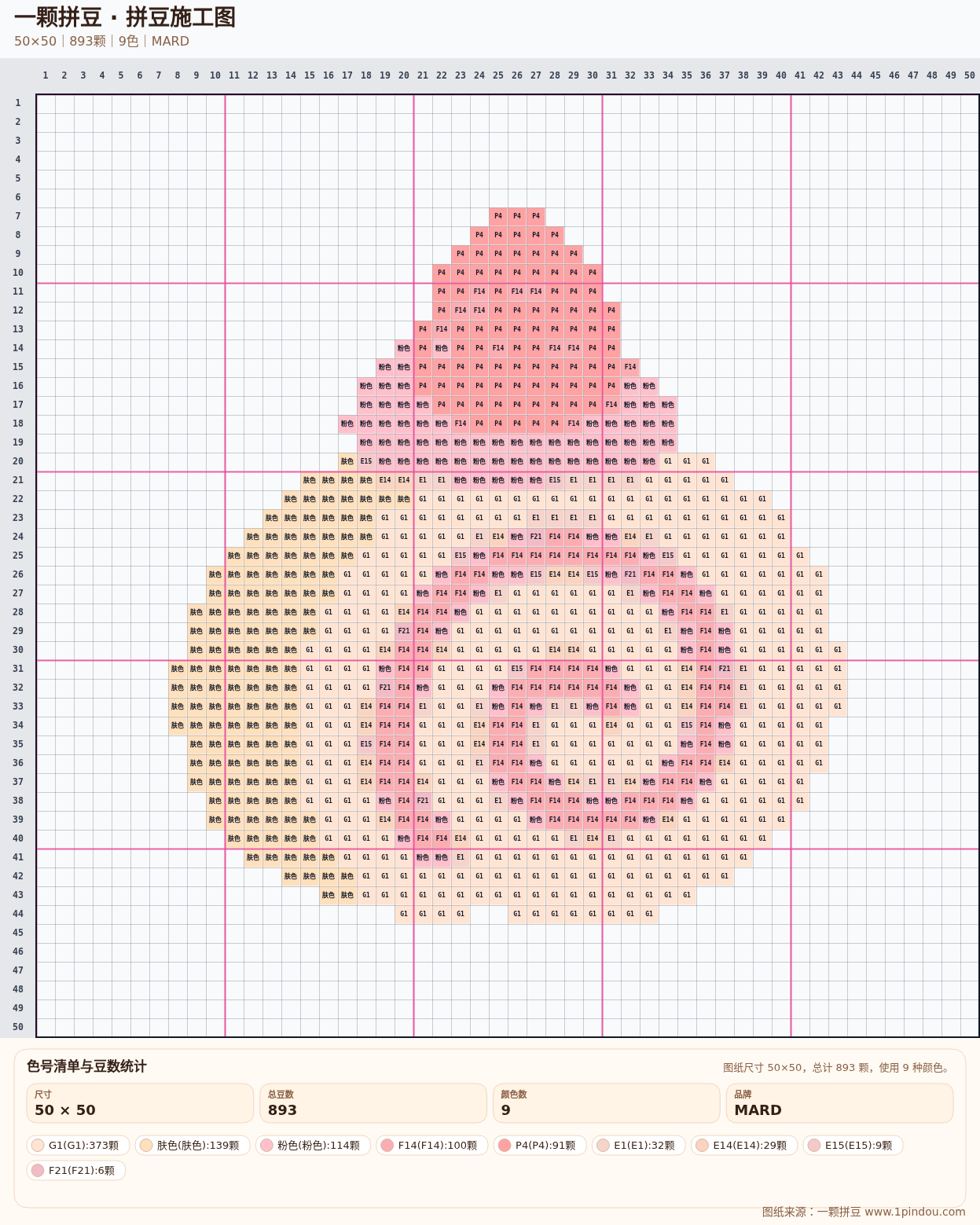980x1225 pixels.
Task: Click the 颜色数 9 stat card
Action: pyautogui.click(x=606, y=1103)
